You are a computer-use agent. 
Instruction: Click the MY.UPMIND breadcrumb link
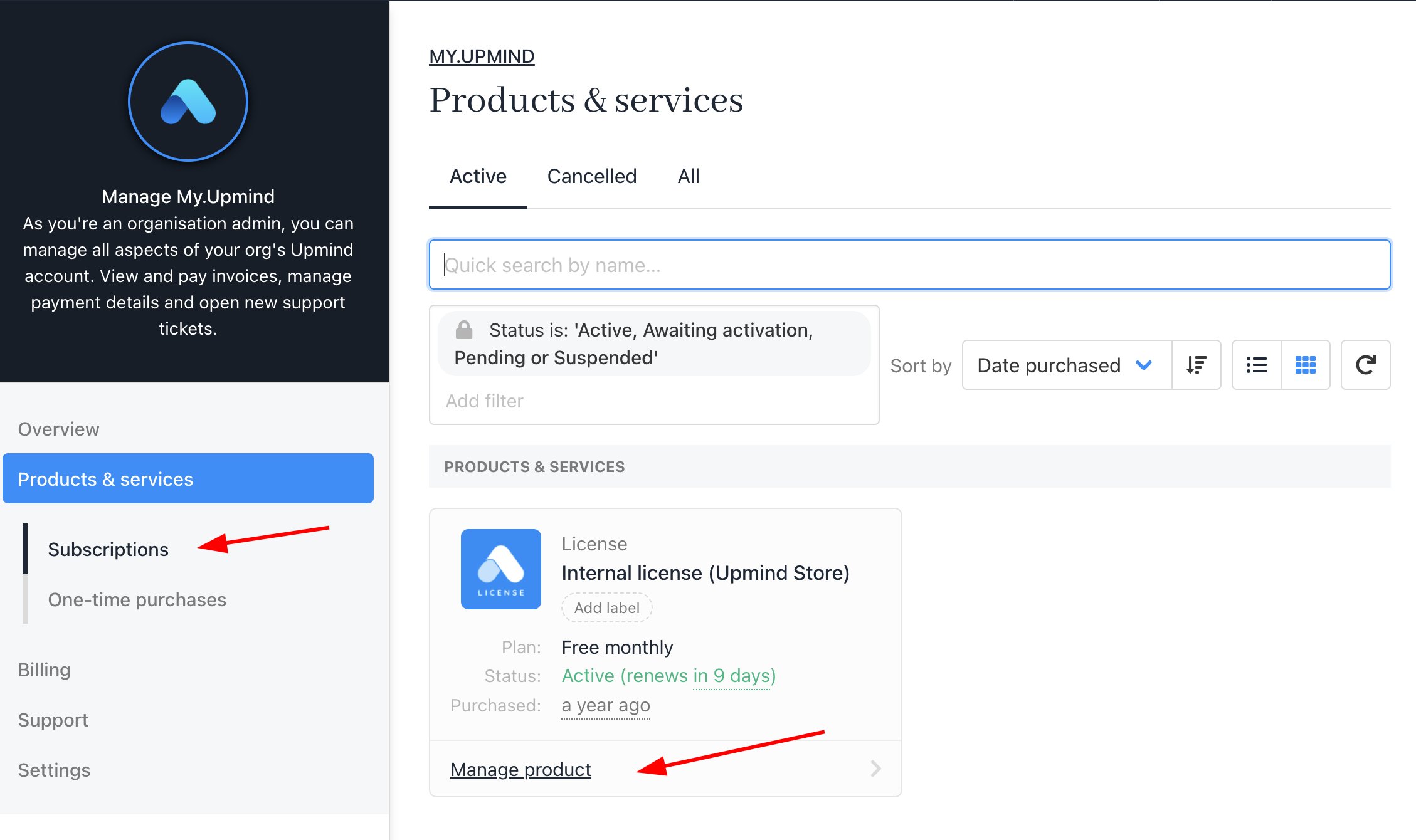(482, 56)
